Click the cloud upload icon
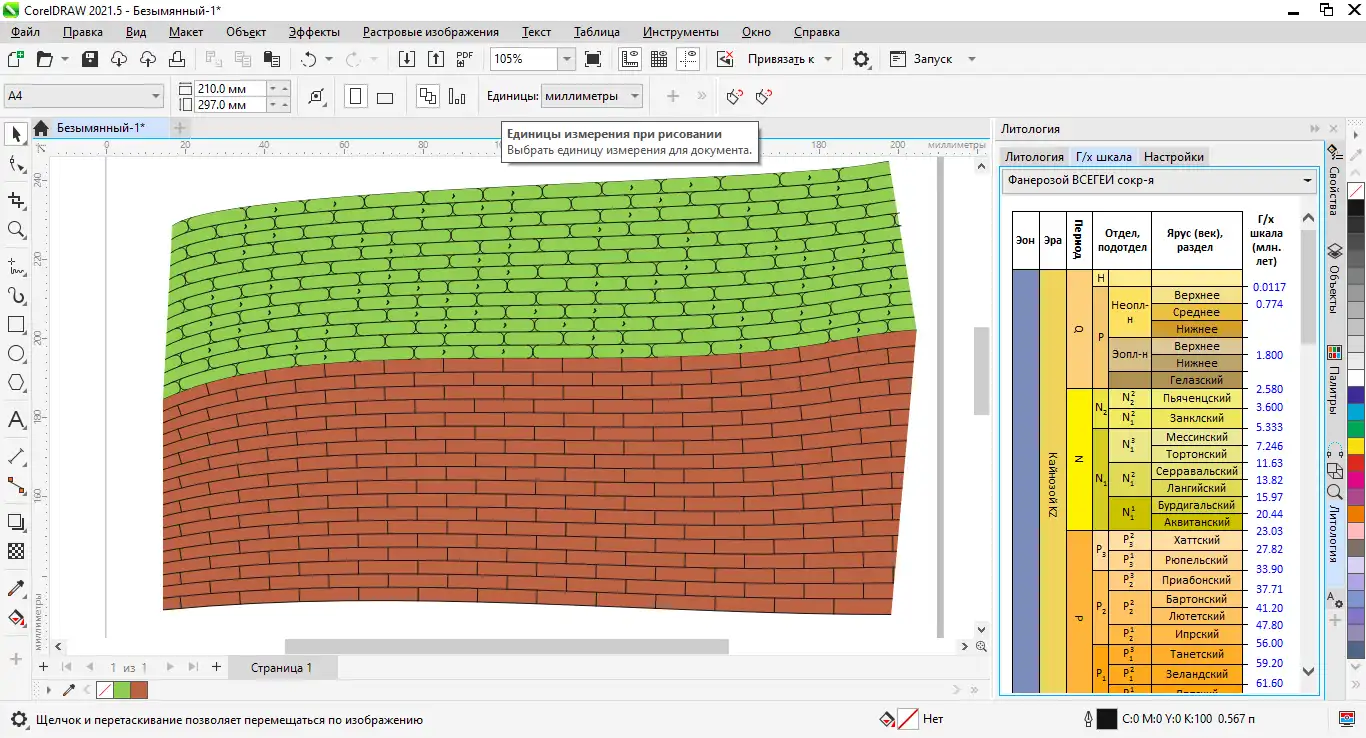This screenshot has height=738, width=1366. pyautogui.click(x=148, y=59)
